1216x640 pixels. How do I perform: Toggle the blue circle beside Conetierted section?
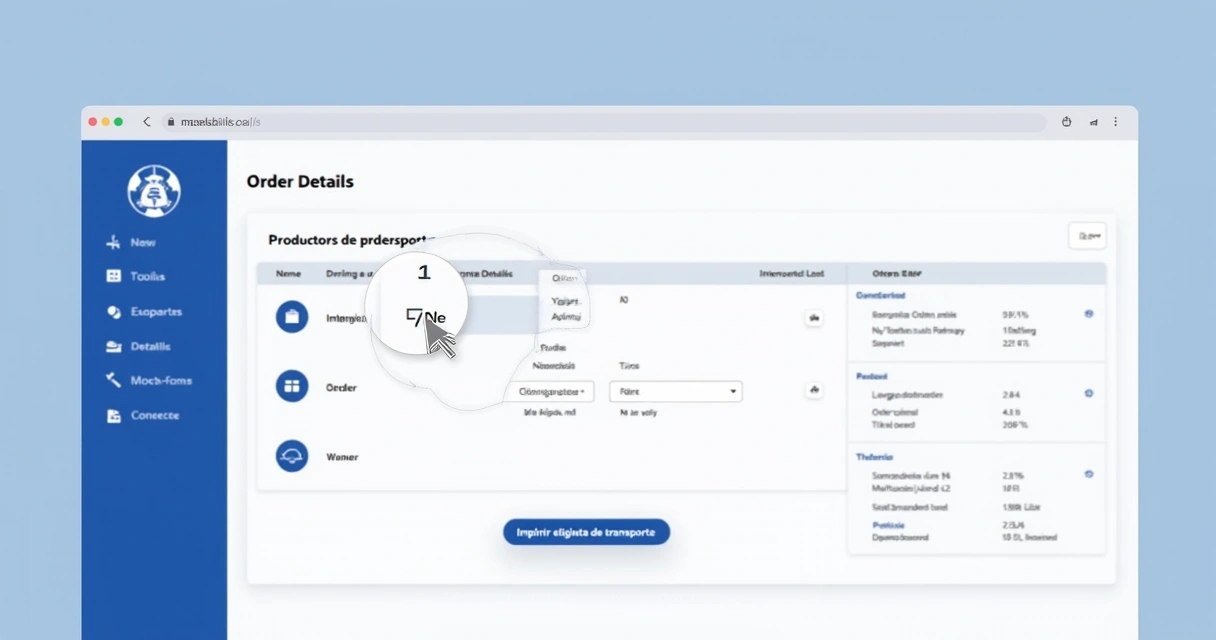1089,313
